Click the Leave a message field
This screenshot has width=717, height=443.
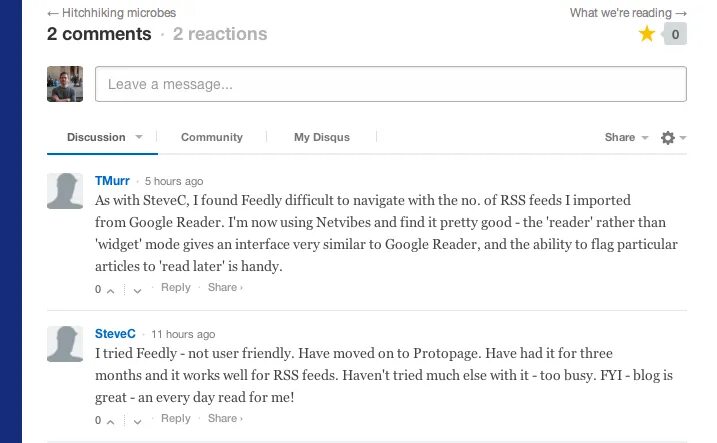[390, 84]
